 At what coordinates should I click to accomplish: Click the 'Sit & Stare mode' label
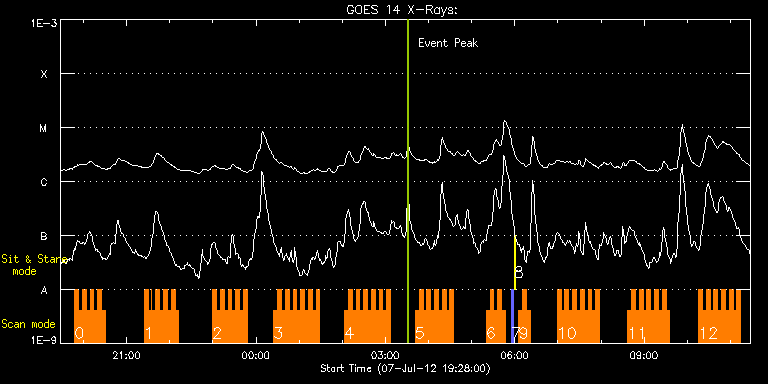coord(34,265)
